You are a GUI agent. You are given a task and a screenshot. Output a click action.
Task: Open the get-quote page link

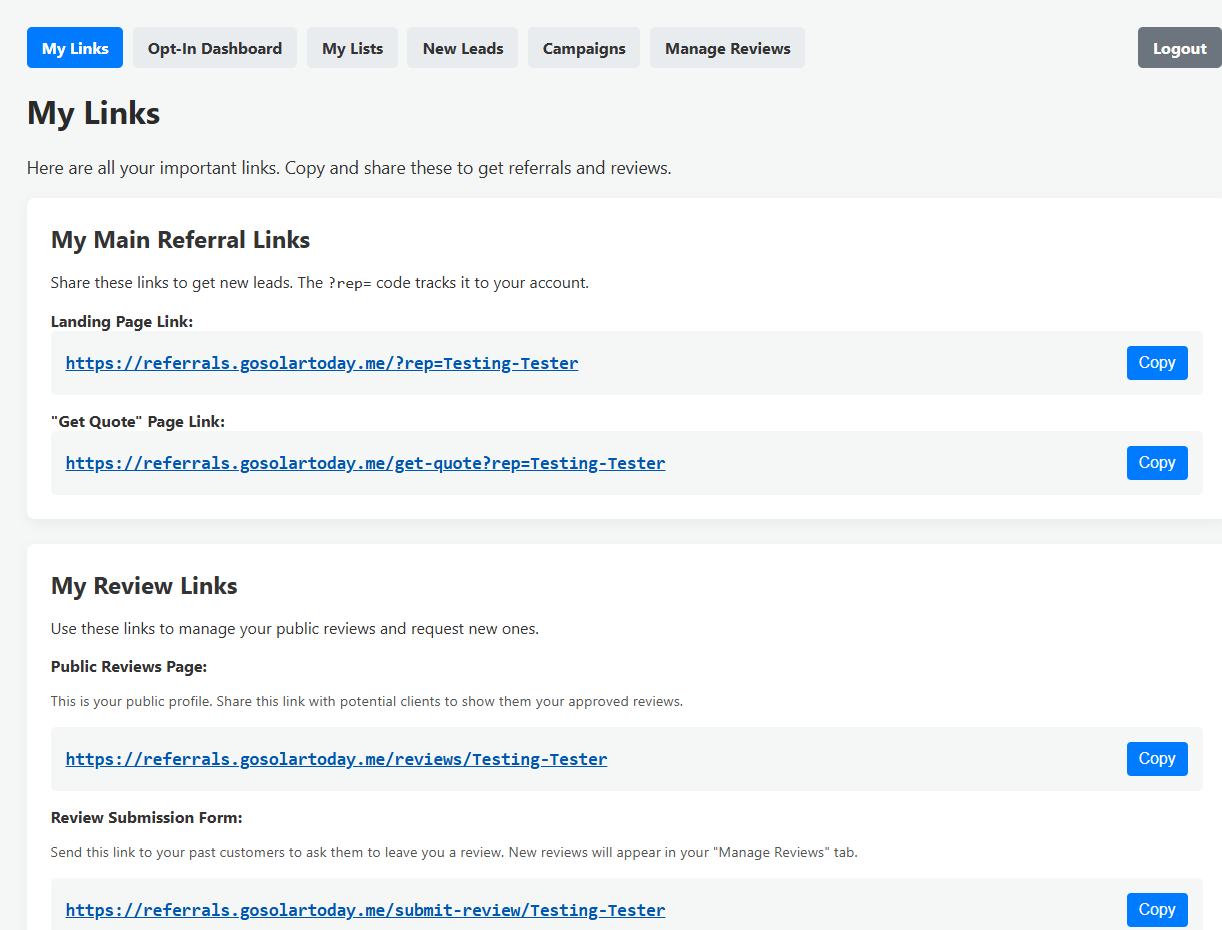365,462
